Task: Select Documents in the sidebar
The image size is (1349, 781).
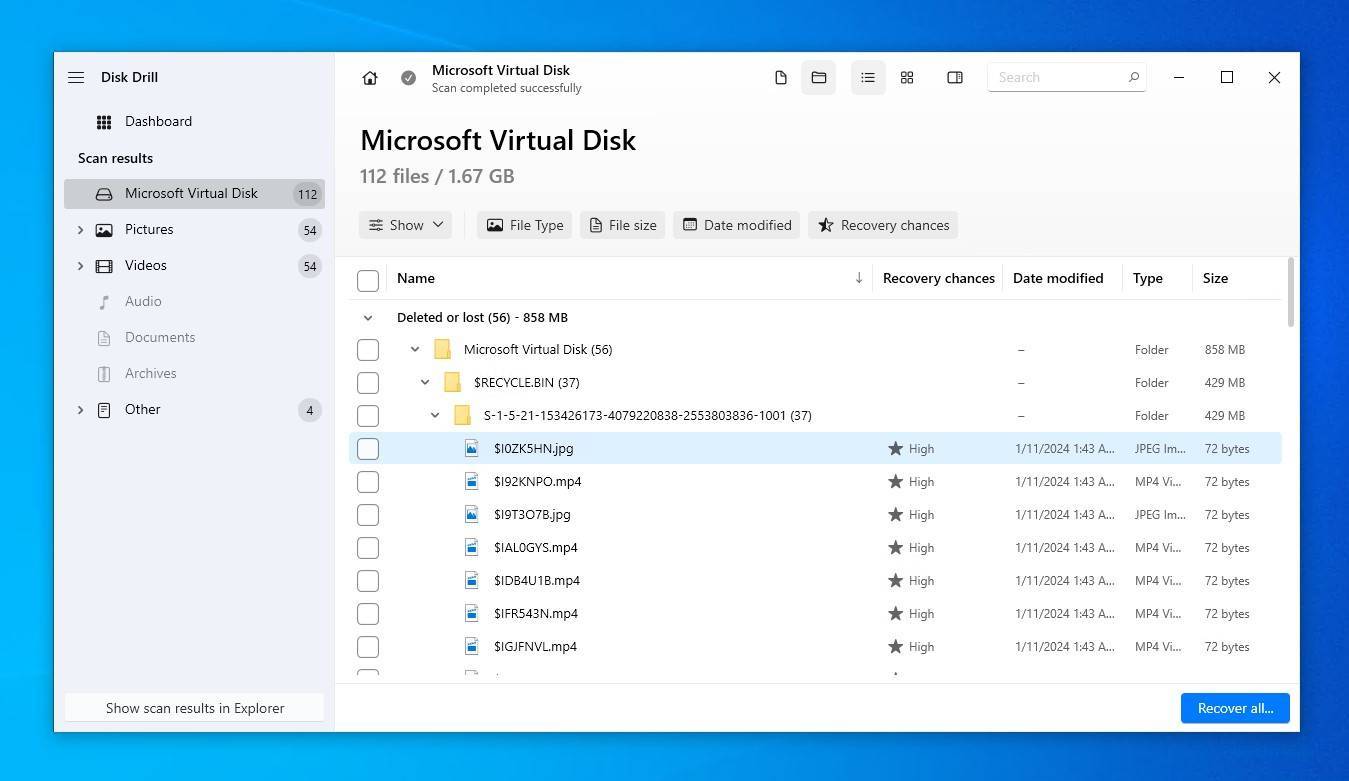Action: click(x=194, y=338)
